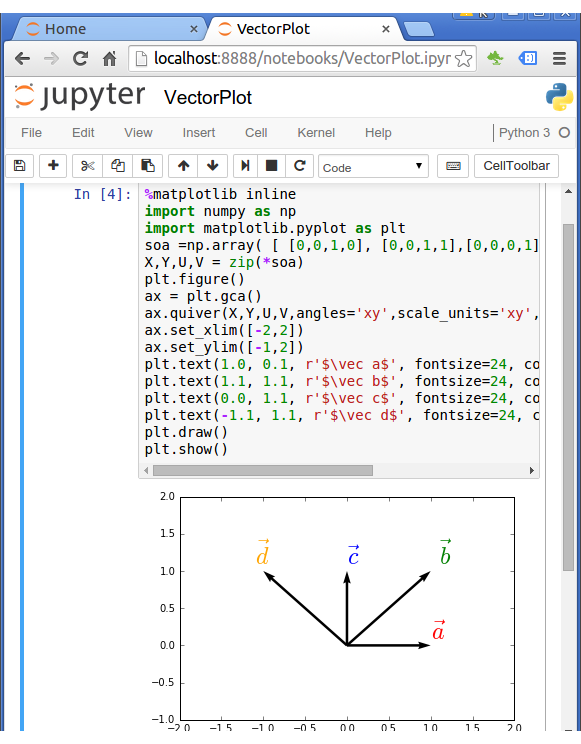This screenshot has width=581, height=744.
Task: Run cell and select next
Action: (245, 166)
